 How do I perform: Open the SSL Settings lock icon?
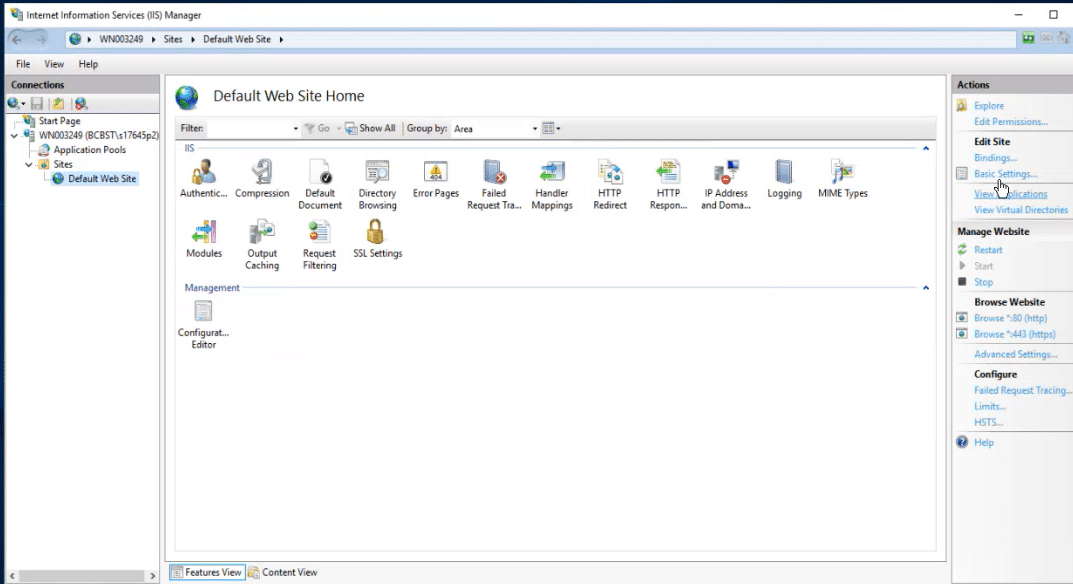click(x=377, y=233)
